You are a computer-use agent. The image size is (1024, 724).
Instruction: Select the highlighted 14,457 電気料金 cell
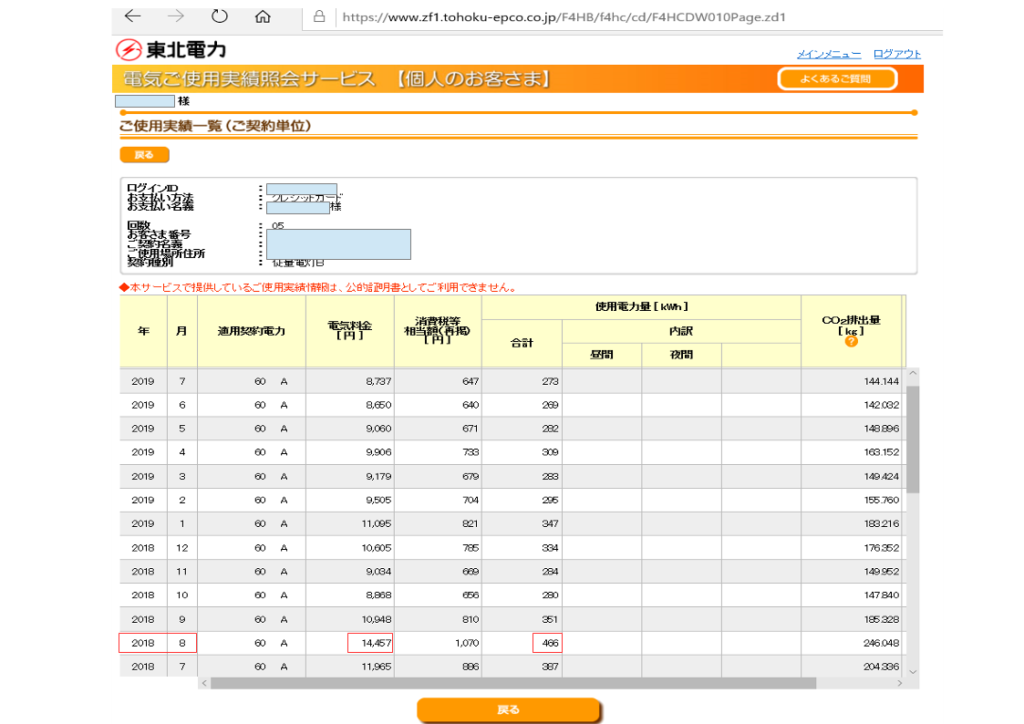370,643
